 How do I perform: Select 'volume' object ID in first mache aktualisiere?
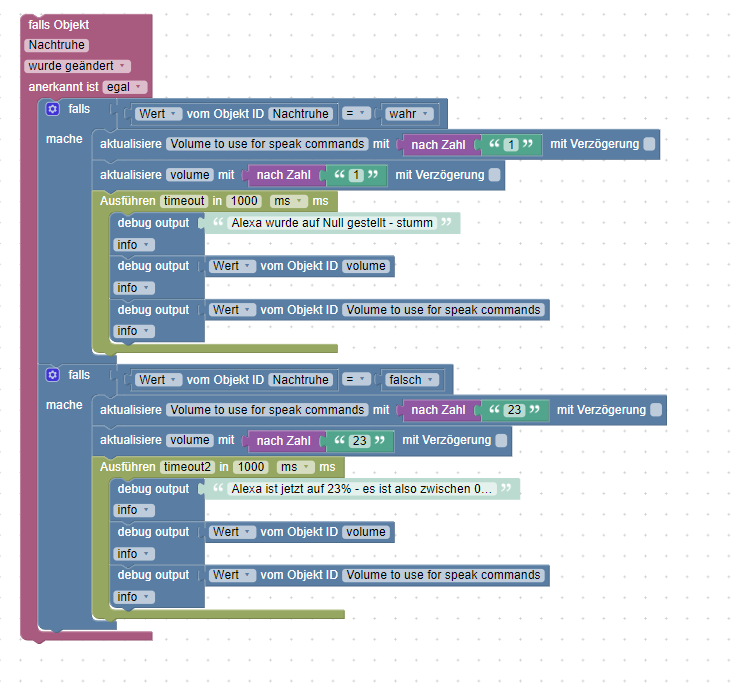click(190, 175)
